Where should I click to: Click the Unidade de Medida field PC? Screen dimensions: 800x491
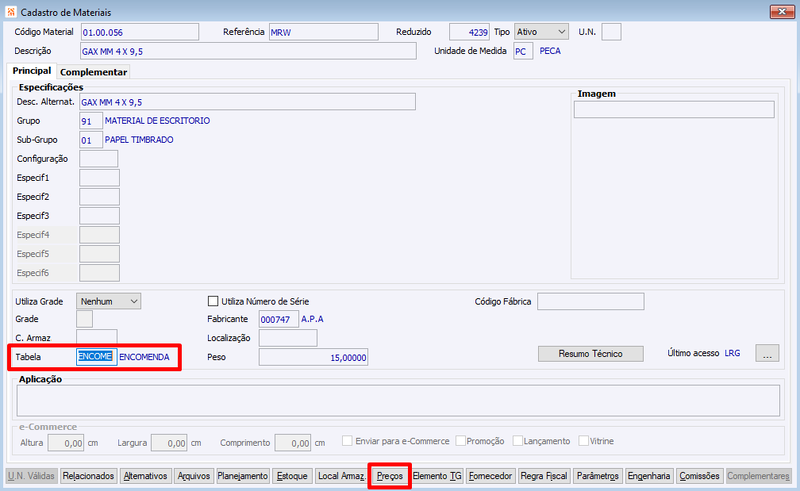[x=523, y=51]
